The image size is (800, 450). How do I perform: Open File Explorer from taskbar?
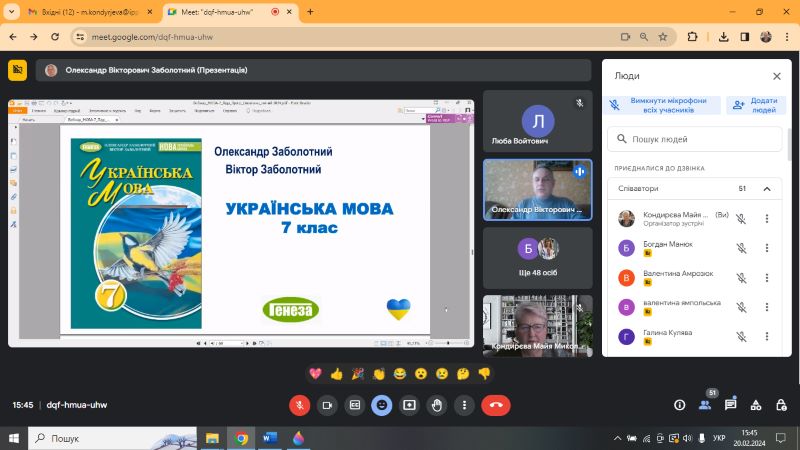pyautogui.click(x=212, y=438)
